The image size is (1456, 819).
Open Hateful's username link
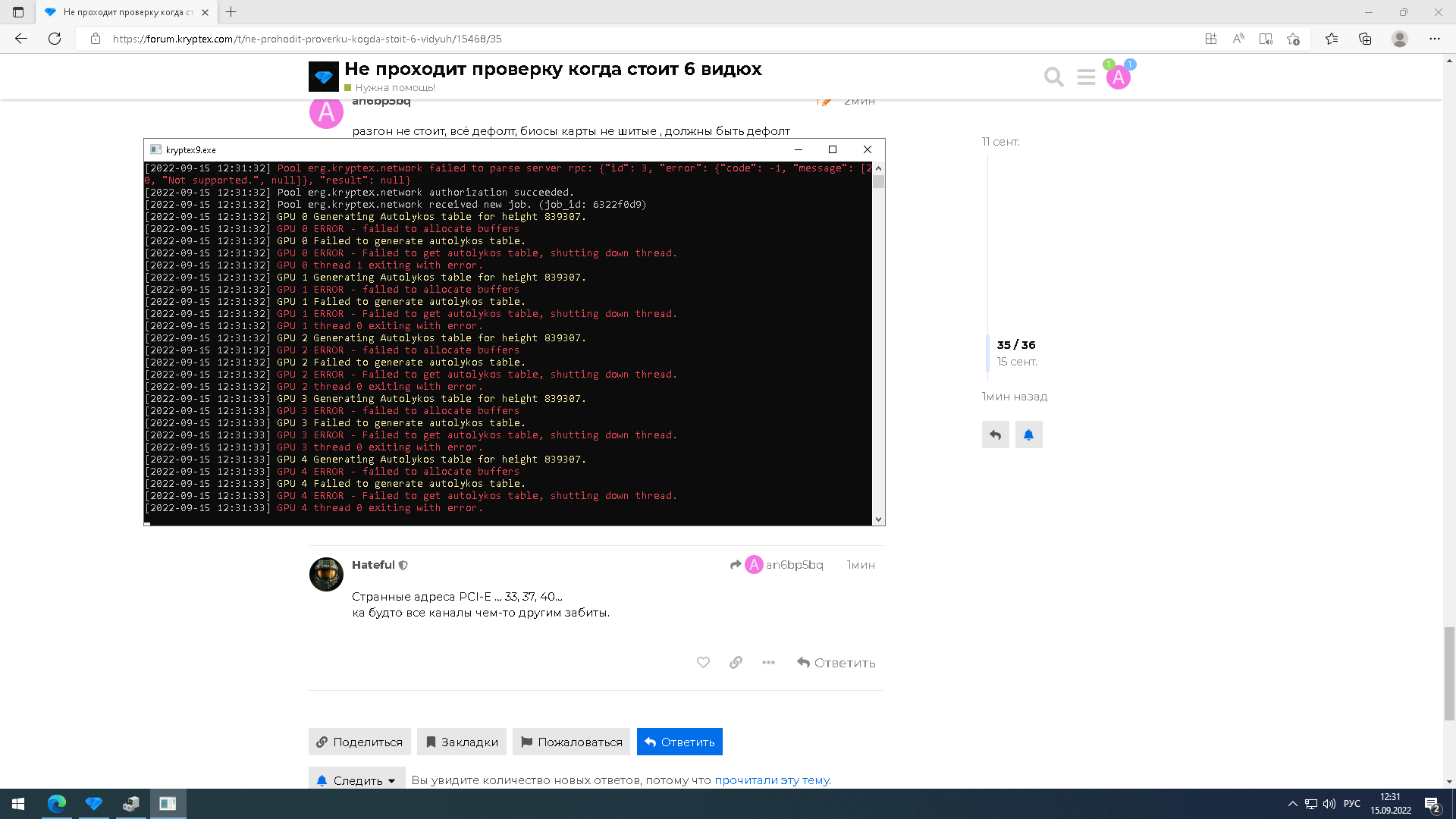pyautogui.click(x=373, y=565)
